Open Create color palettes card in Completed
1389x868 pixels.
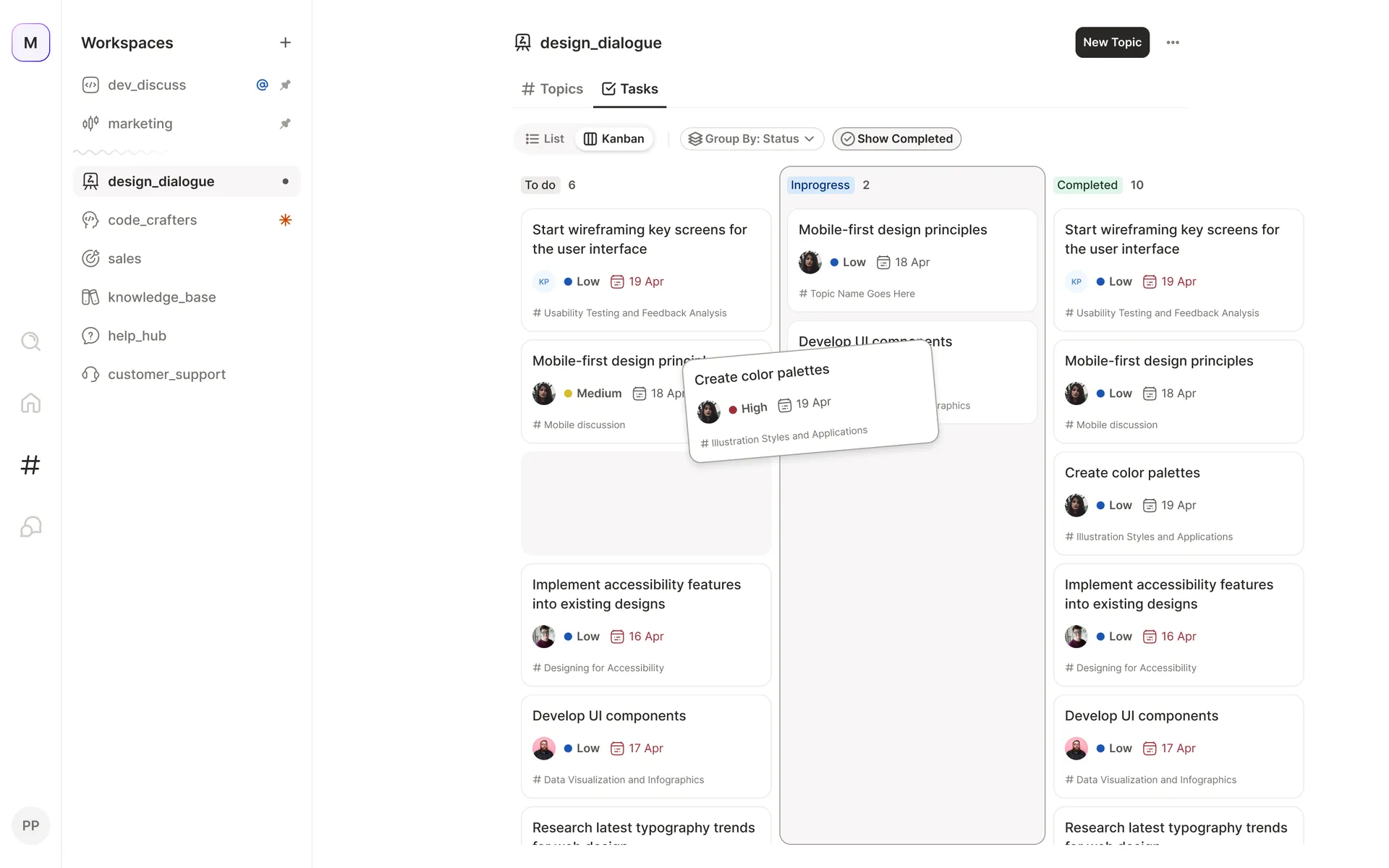[1178, 503]
